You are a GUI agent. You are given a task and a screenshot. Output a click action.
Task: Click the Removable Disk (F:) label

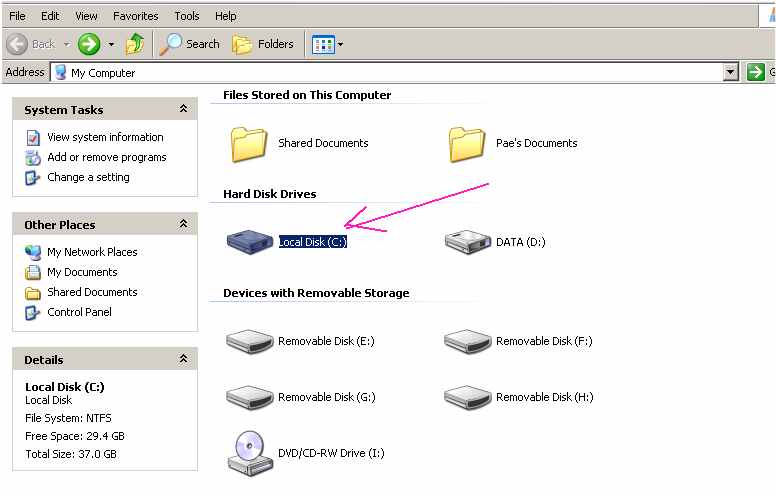pyautogui.click(x=544, y=341)
